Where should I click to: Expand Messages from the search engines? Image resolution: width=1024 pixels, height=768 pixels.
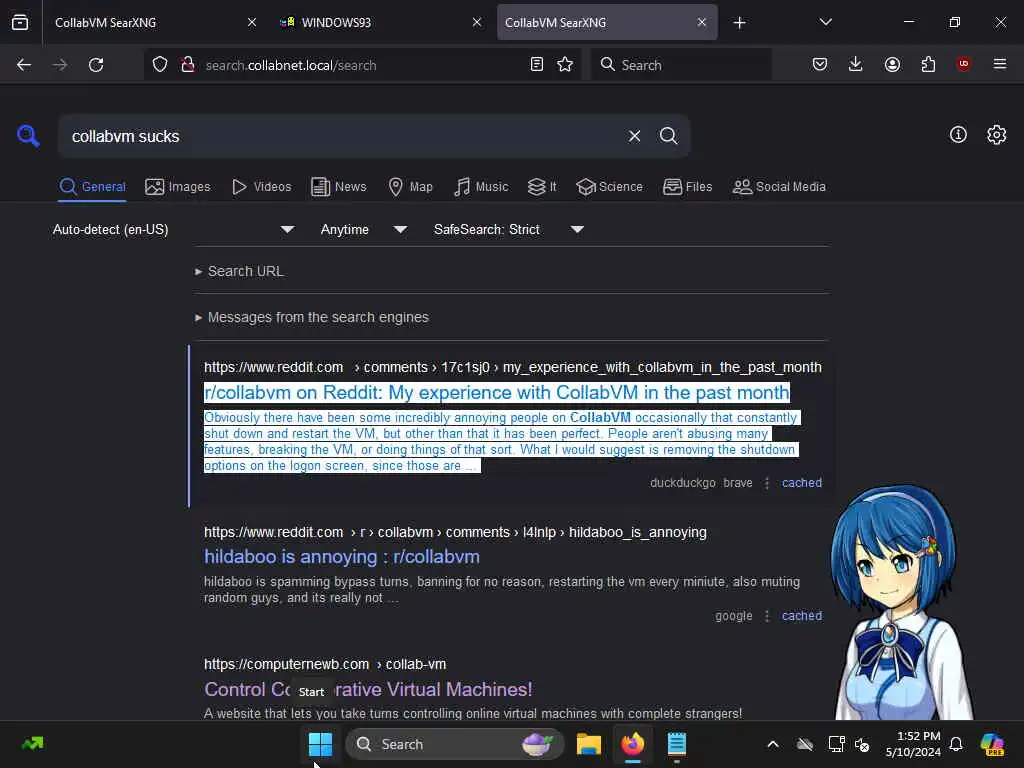[x=312, y=317]
